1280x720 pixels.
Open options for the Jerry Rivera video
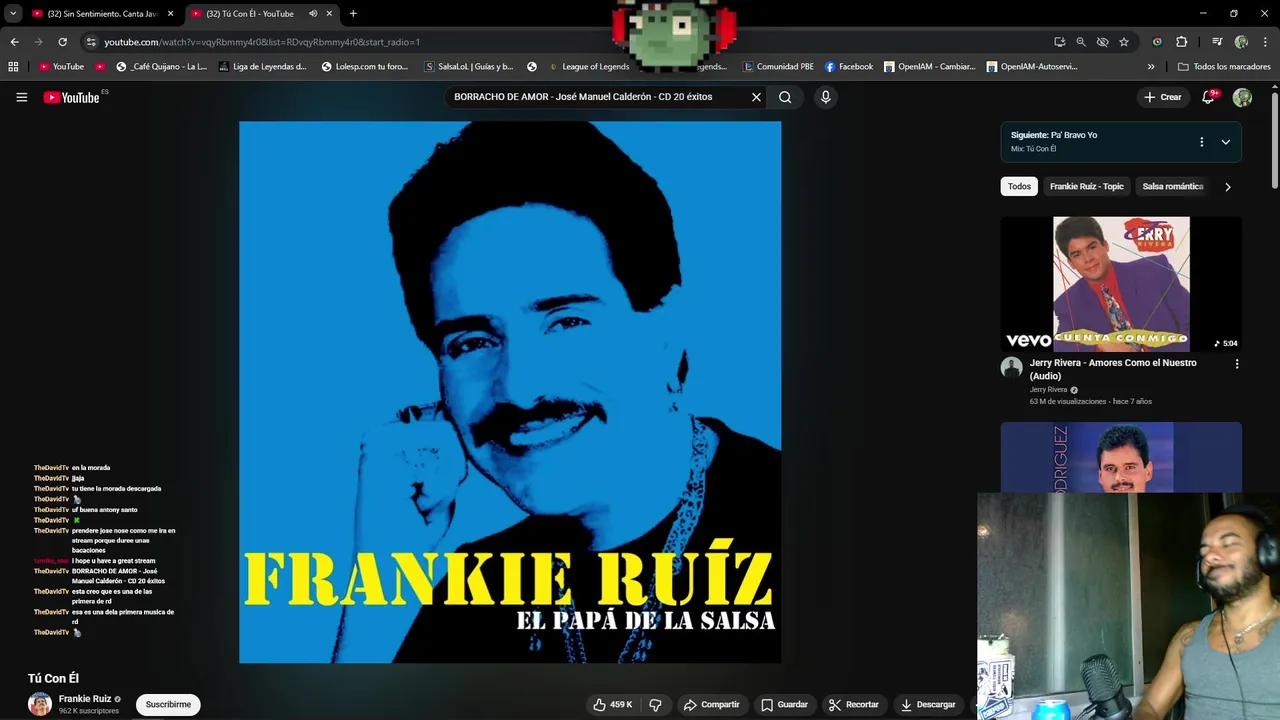(1236, 364)
